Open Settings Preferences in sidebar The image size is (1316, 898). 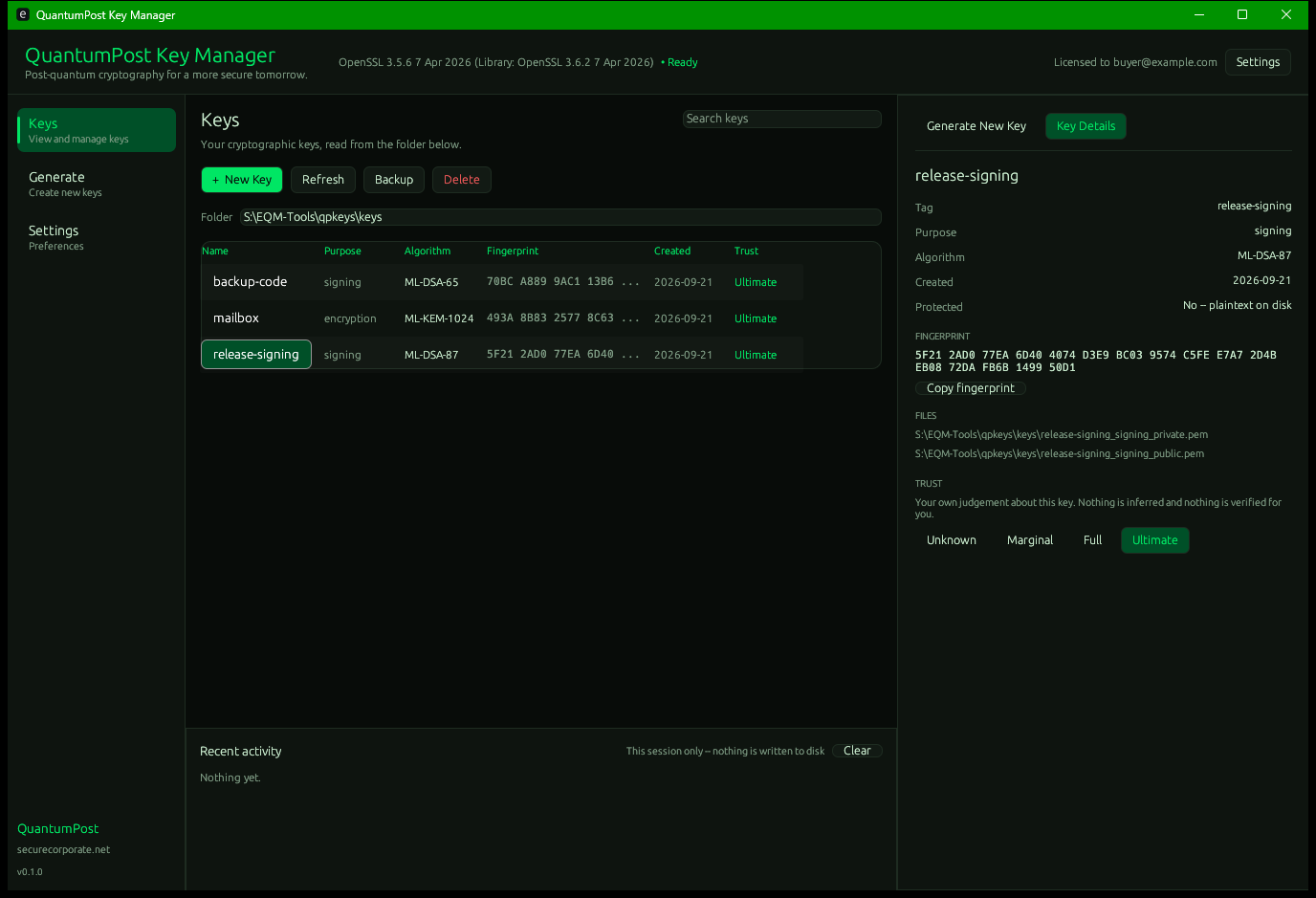pyautogui.click(x=97, y=237)
